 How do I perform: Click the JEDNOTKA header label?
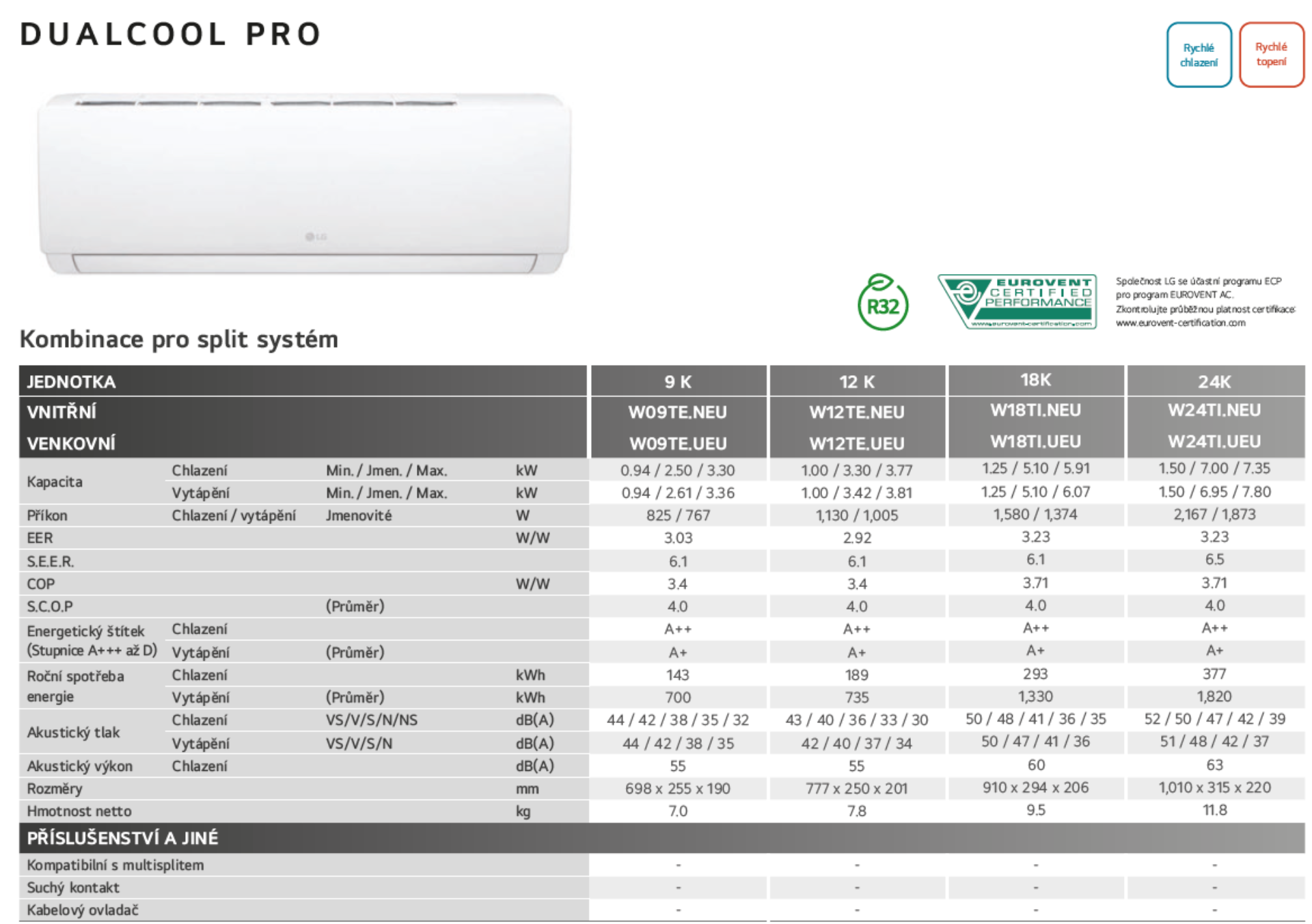(71, 382)
